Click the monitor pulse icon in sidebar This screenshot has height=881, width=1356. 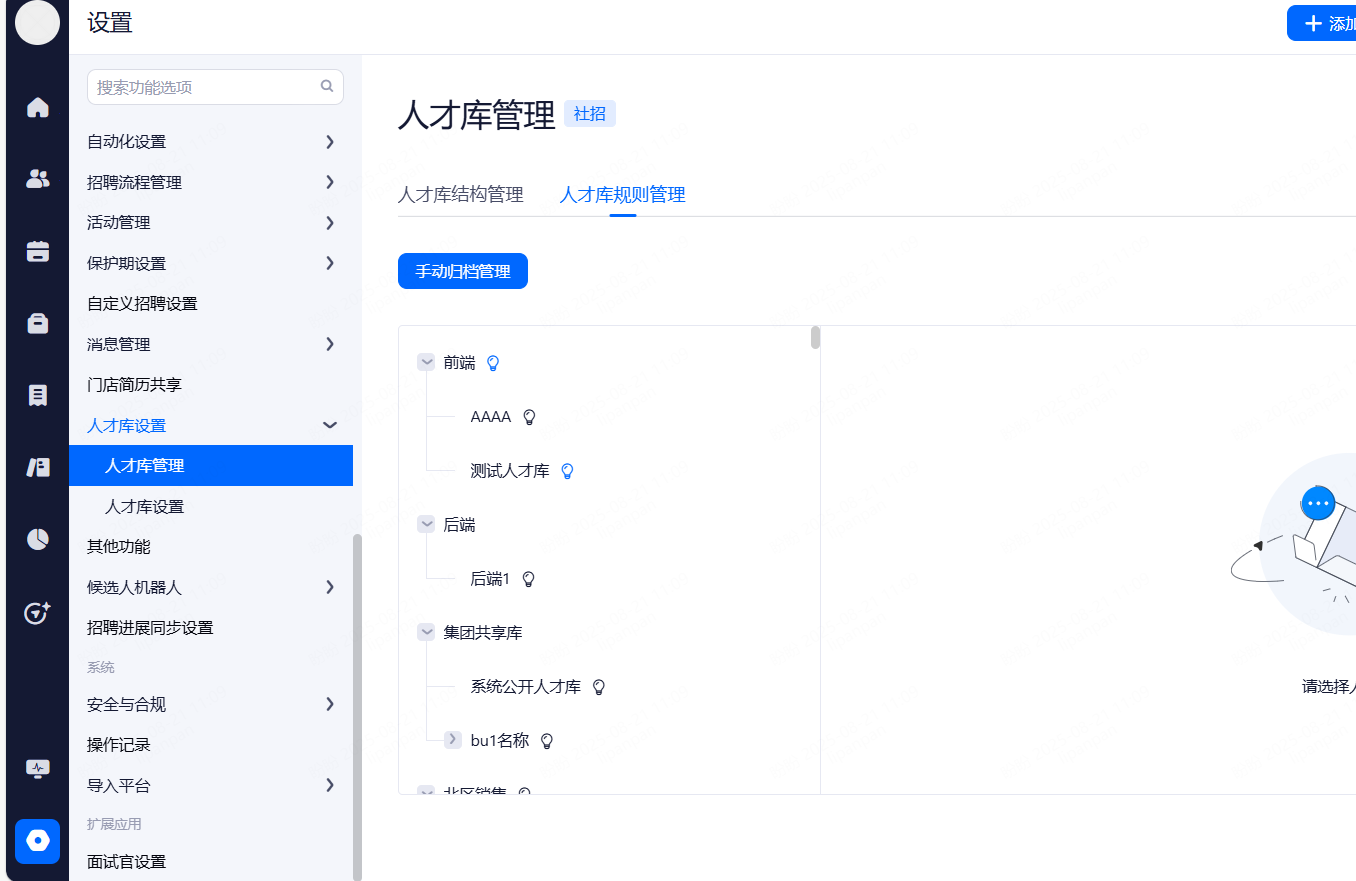point(38,768)
